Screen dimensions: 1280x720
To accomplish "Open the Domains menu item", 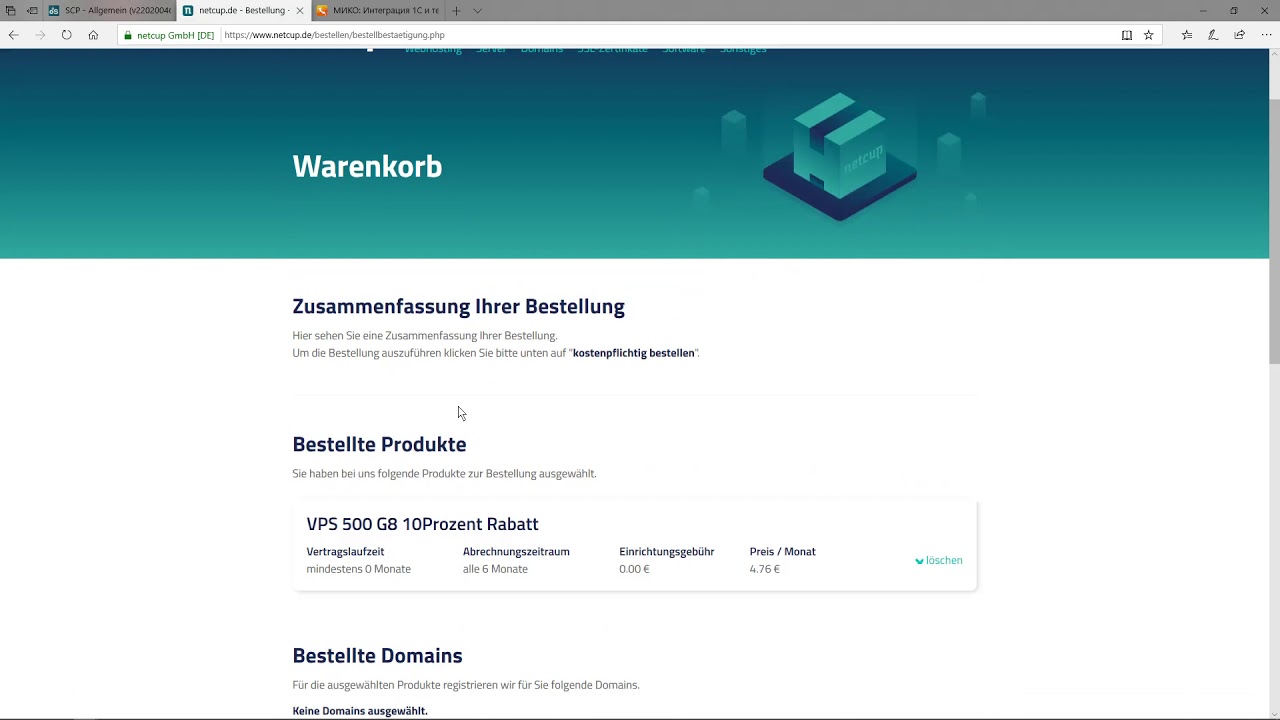I will (542, 50).
